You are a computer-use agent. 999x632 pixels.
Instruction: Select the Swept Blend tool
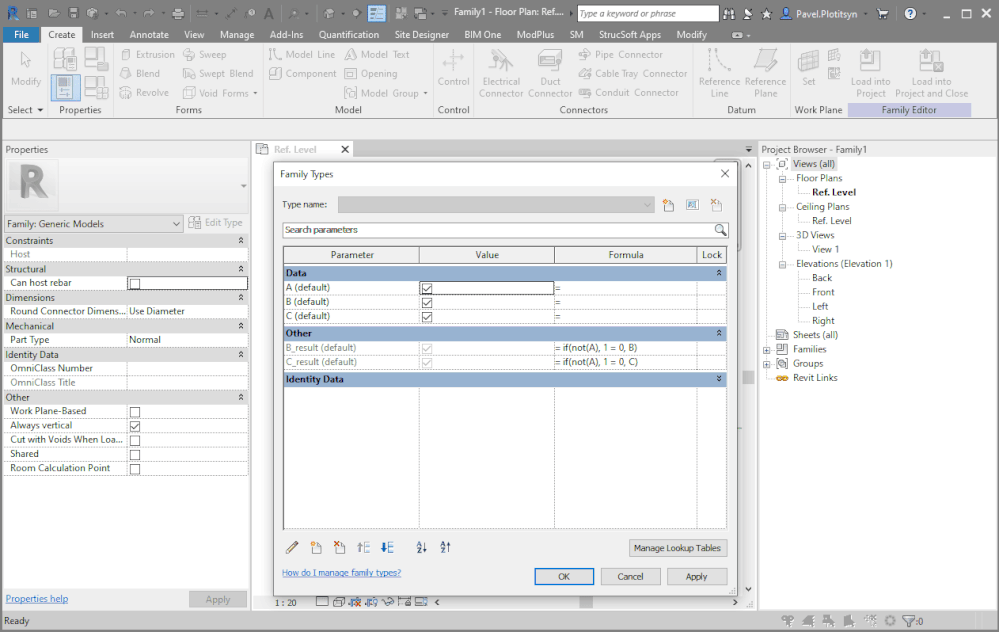(218, 74)
